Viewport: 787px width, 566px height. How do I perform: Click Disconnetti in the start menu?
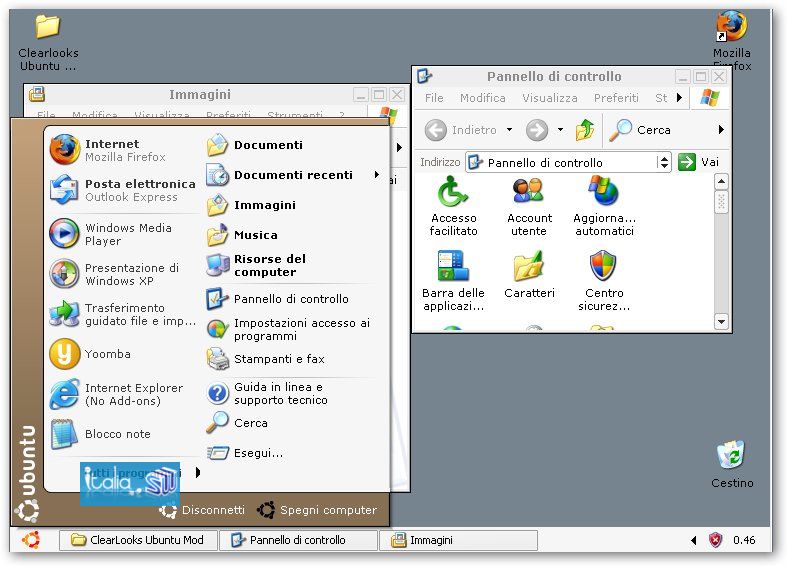(x=202, y=510)
